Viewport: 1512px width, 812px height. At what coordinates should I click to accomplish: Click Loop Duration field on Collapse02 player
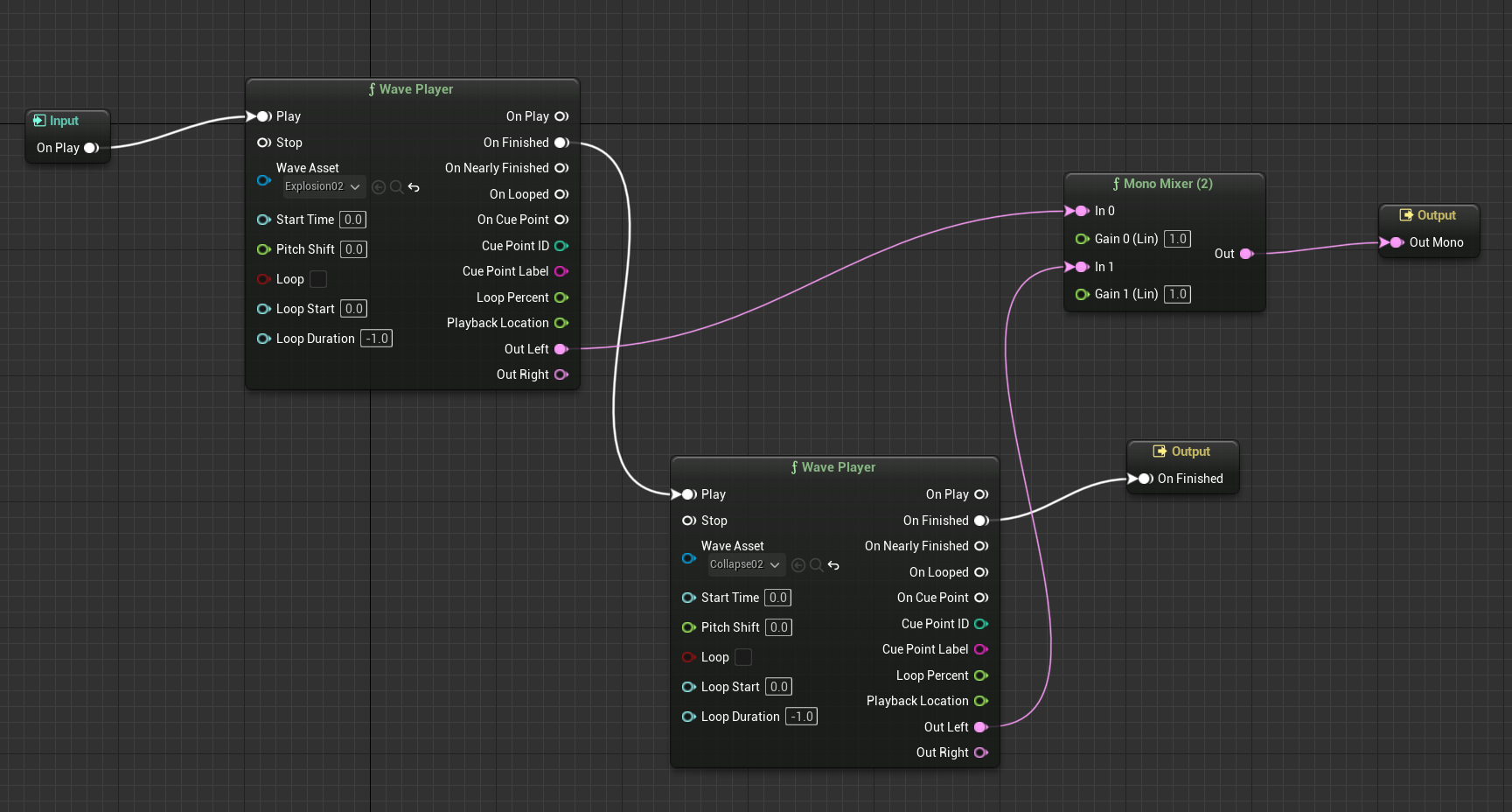801,717
